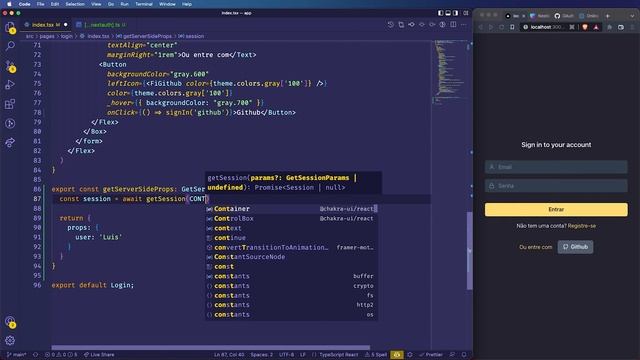640x360 pixels.
Task: Toggle the Panel layout button
Action: coord(448,13)
